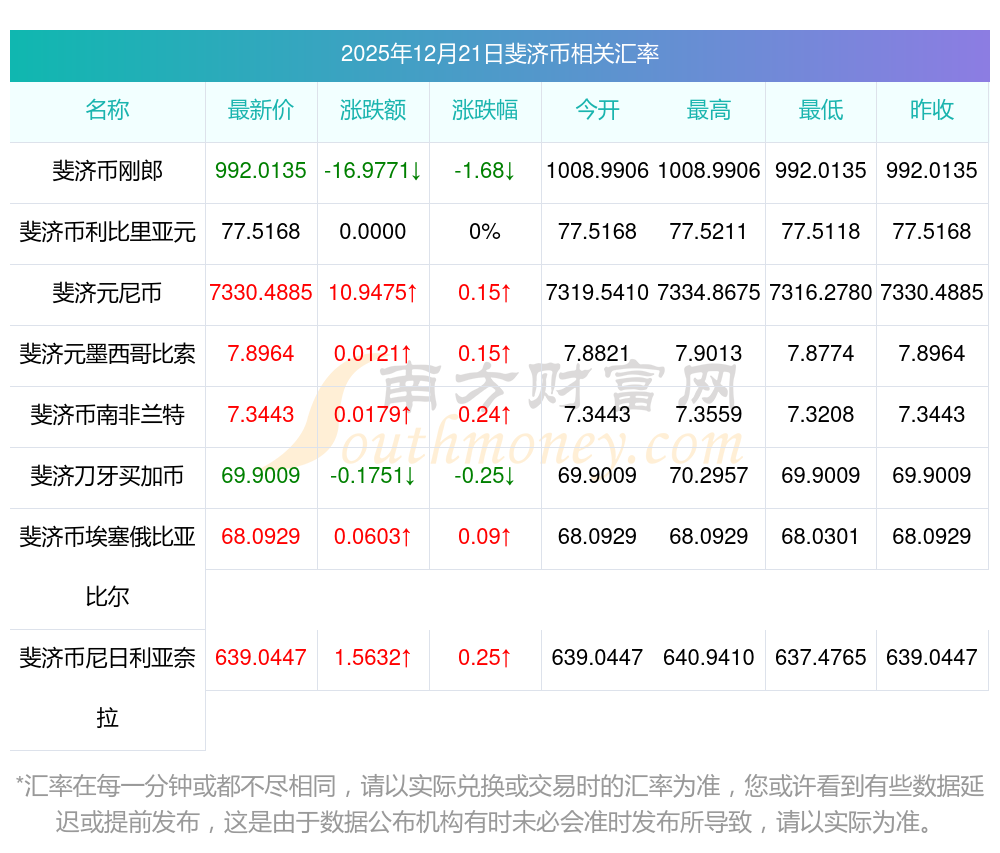Select the 名称 column header

tap(107, 110)
